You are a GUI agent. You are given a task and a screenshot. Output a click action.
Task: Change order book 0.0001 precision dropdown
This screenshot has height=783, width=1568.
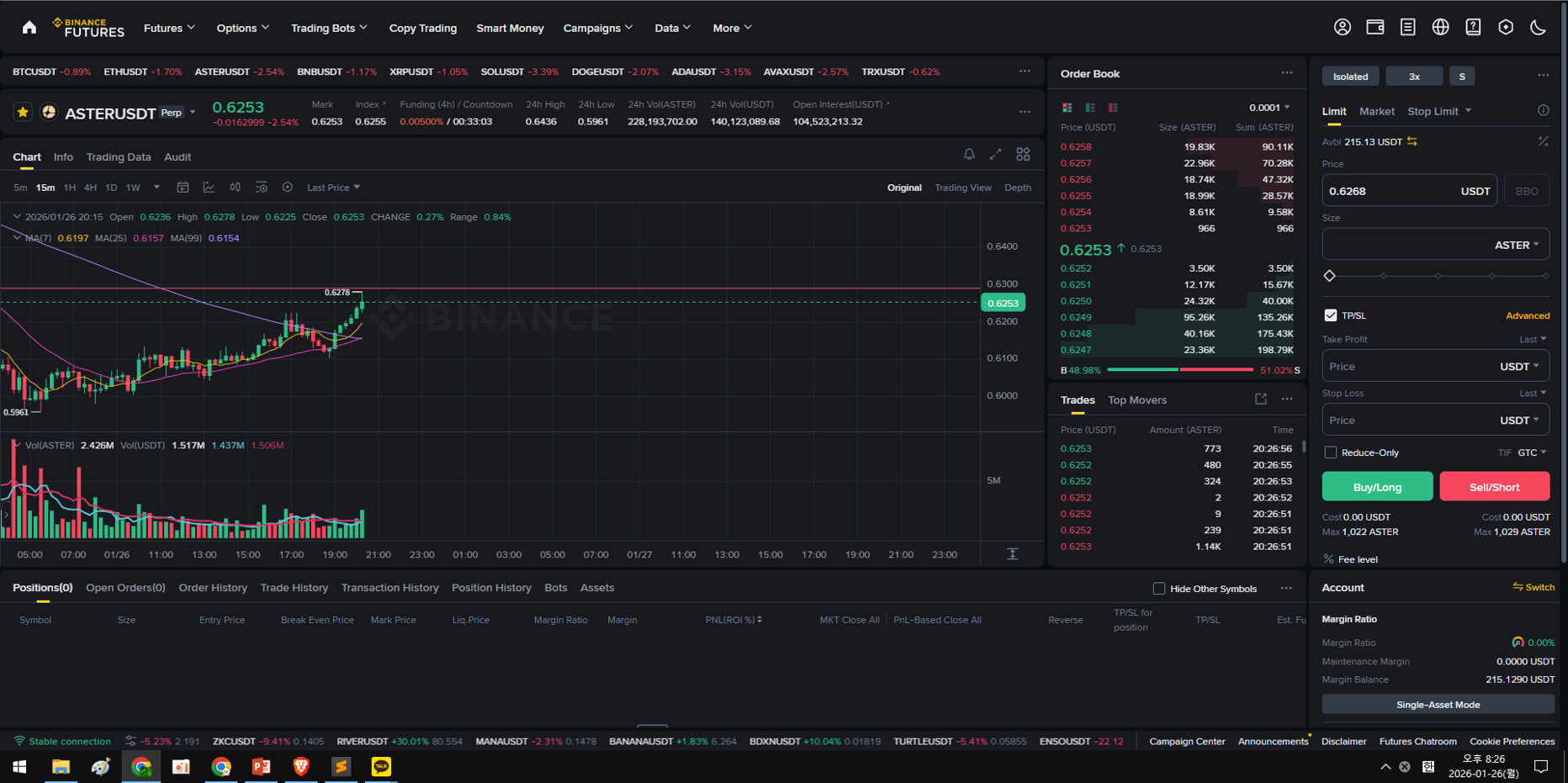(1269, 108)
